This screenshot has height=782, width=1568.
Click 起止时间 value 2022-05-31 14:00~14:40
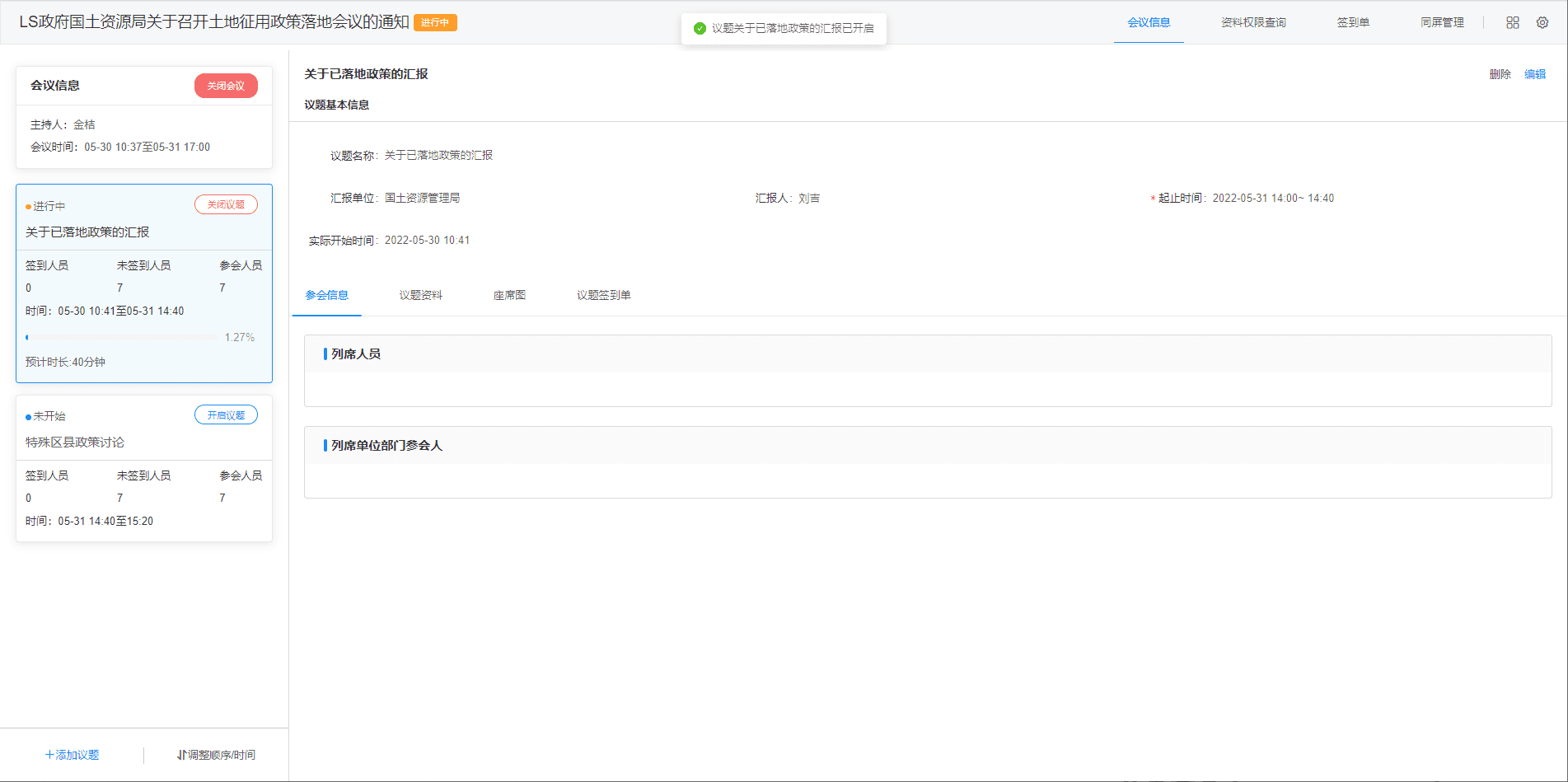pos(1273,198)
